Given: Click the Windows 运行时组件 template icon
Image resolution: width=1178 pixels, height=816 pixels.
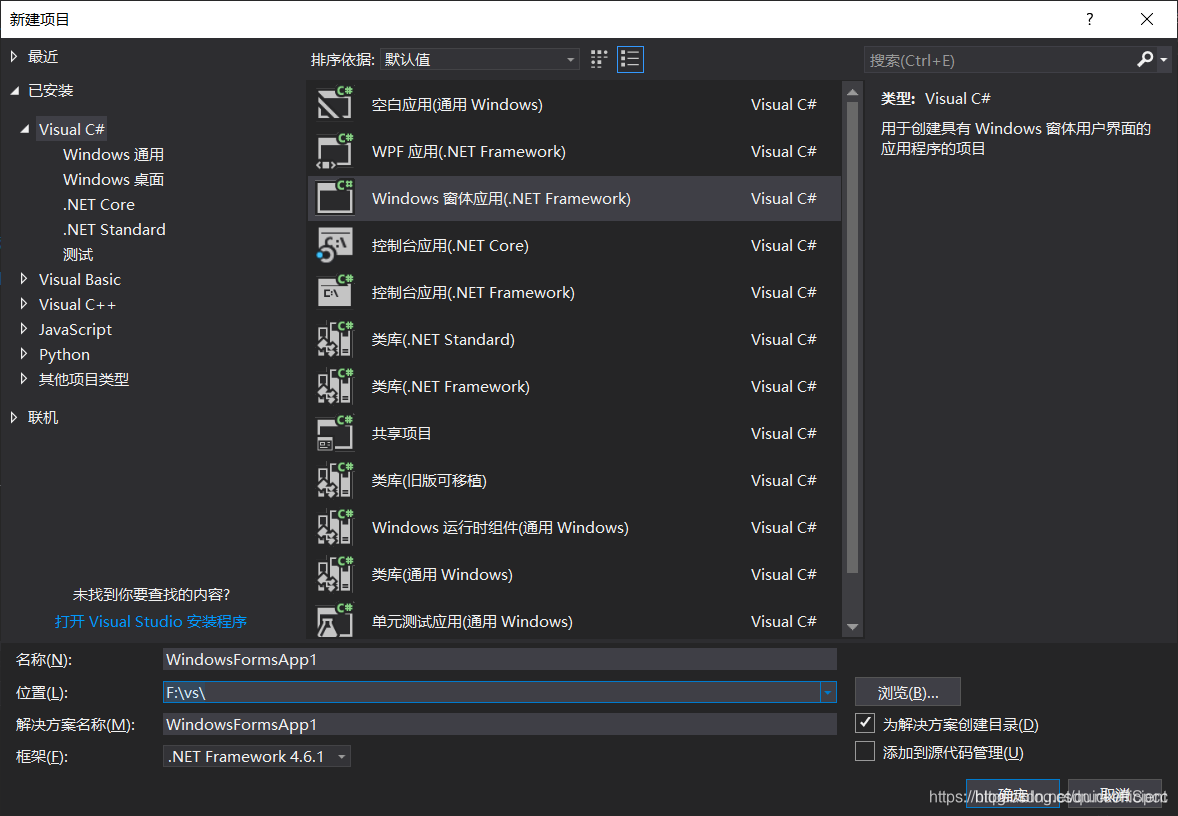Looking at the screenshot, I should coord(335,527).
